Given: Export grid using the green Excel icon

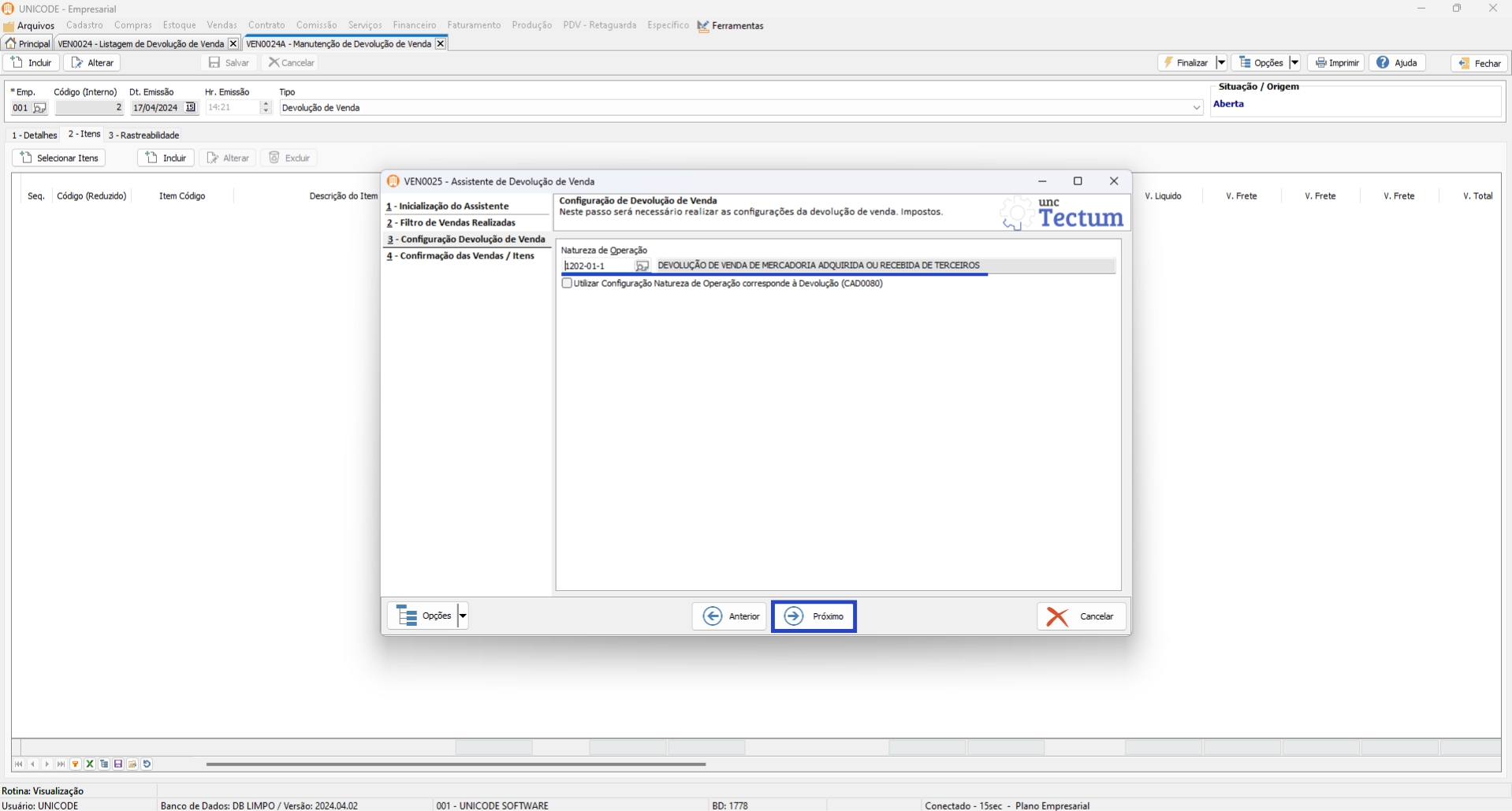Looking at the screenshot, I should click(90, 764).
